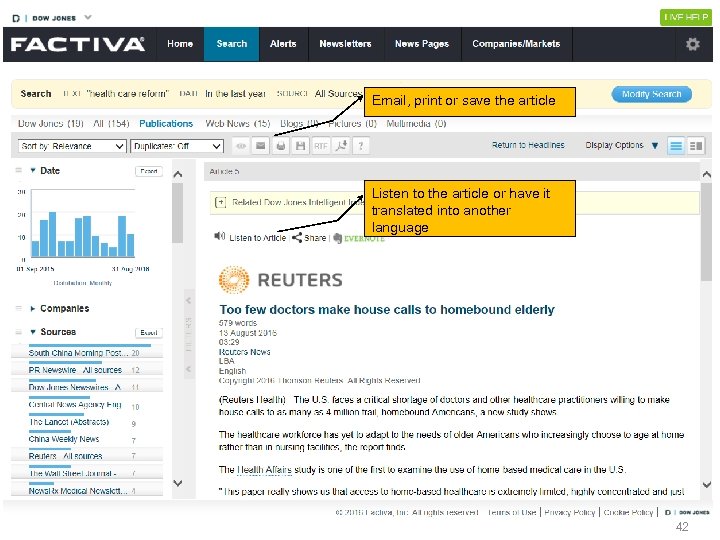The image size is (720, 540).
Task: Click Expand button in Sources panel
Action: [149, 332]
